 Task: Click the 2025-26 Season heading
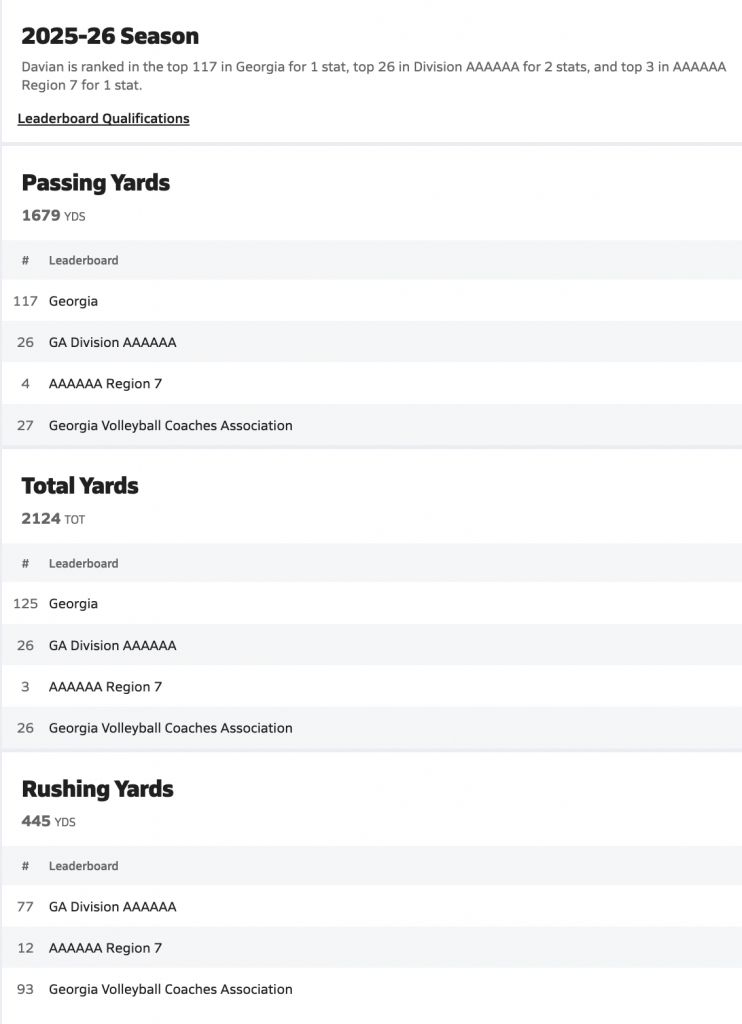(110, 37)
